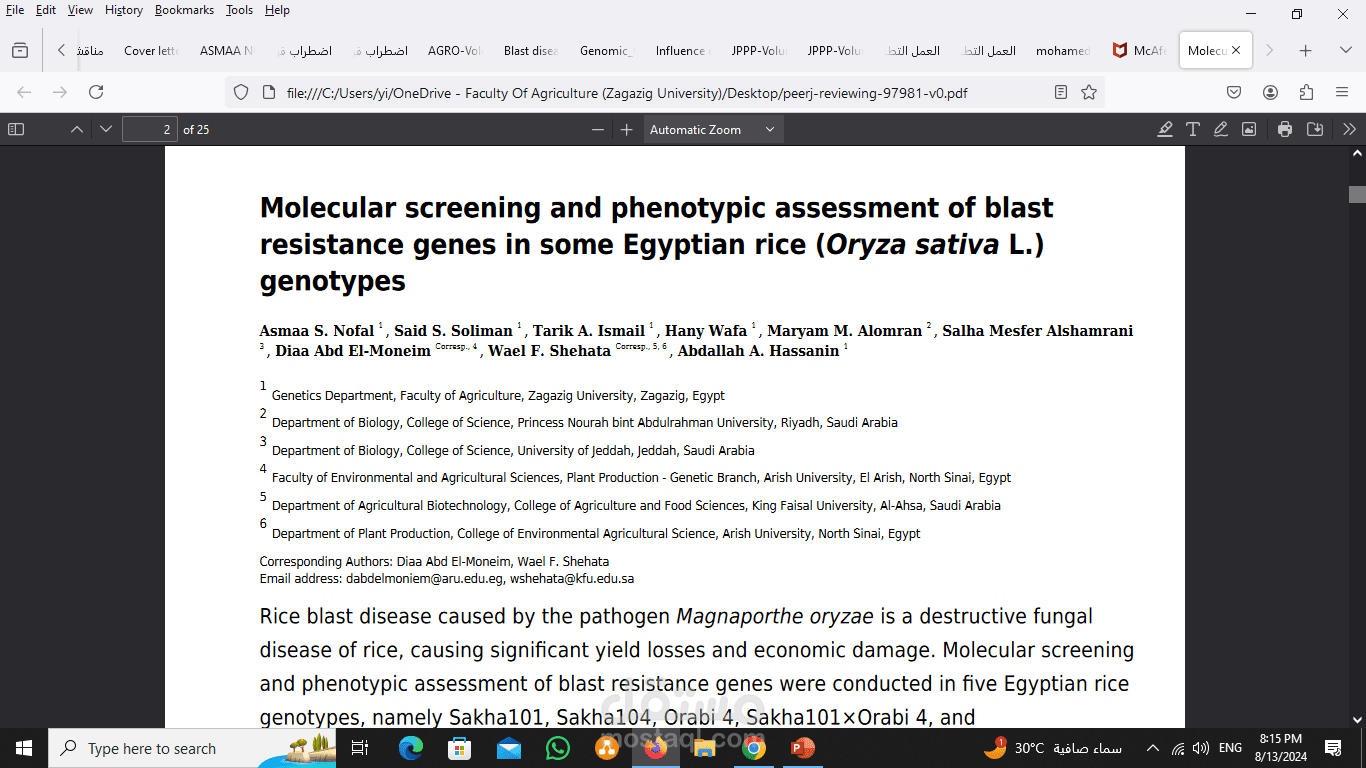The height and width of the screenshot is (768, 1366).
Task: Bookmark this page with star
Action: [1089, 92]
